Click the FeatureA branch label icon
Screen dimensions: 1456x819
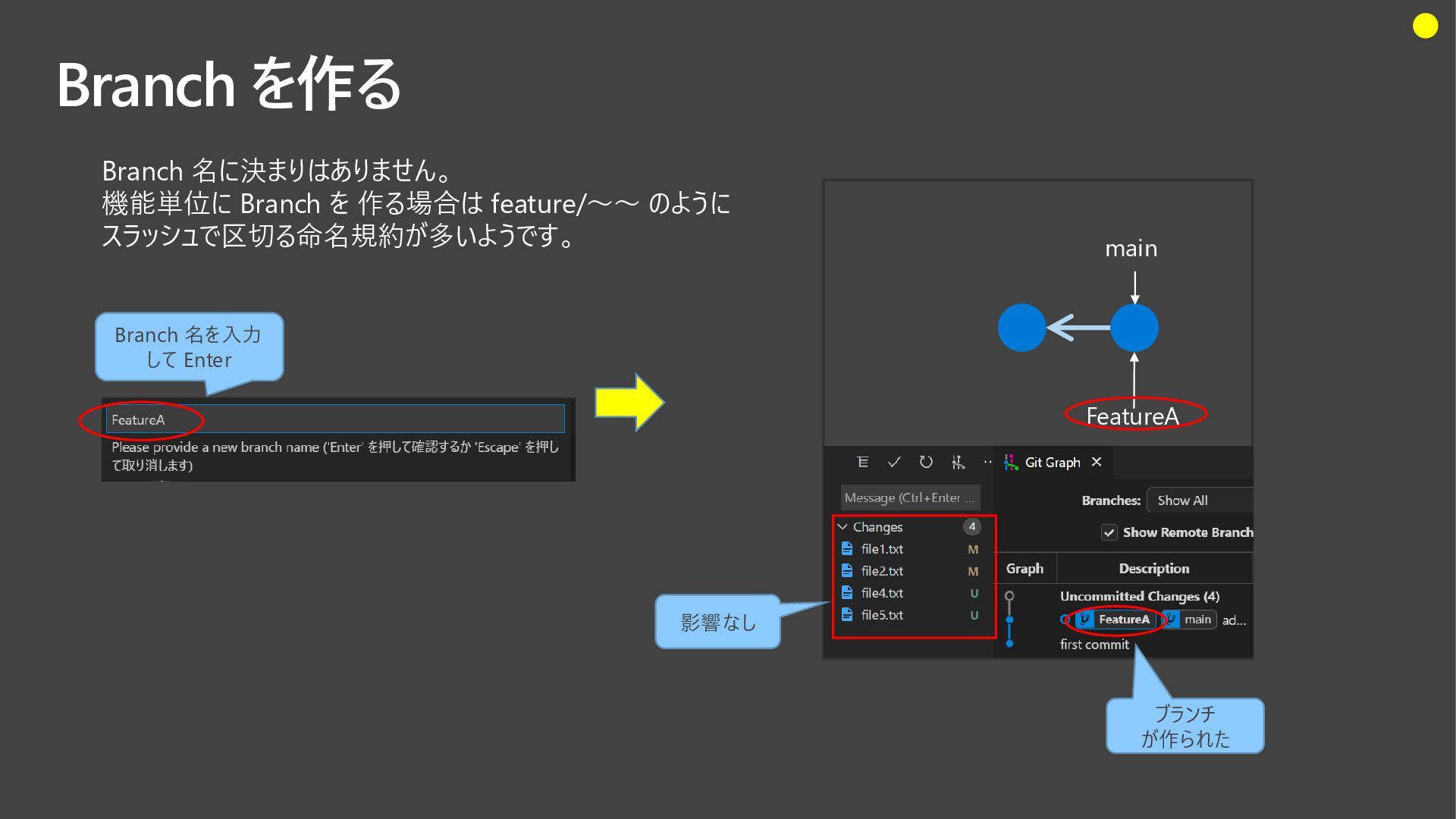[x=1086, y=620]
